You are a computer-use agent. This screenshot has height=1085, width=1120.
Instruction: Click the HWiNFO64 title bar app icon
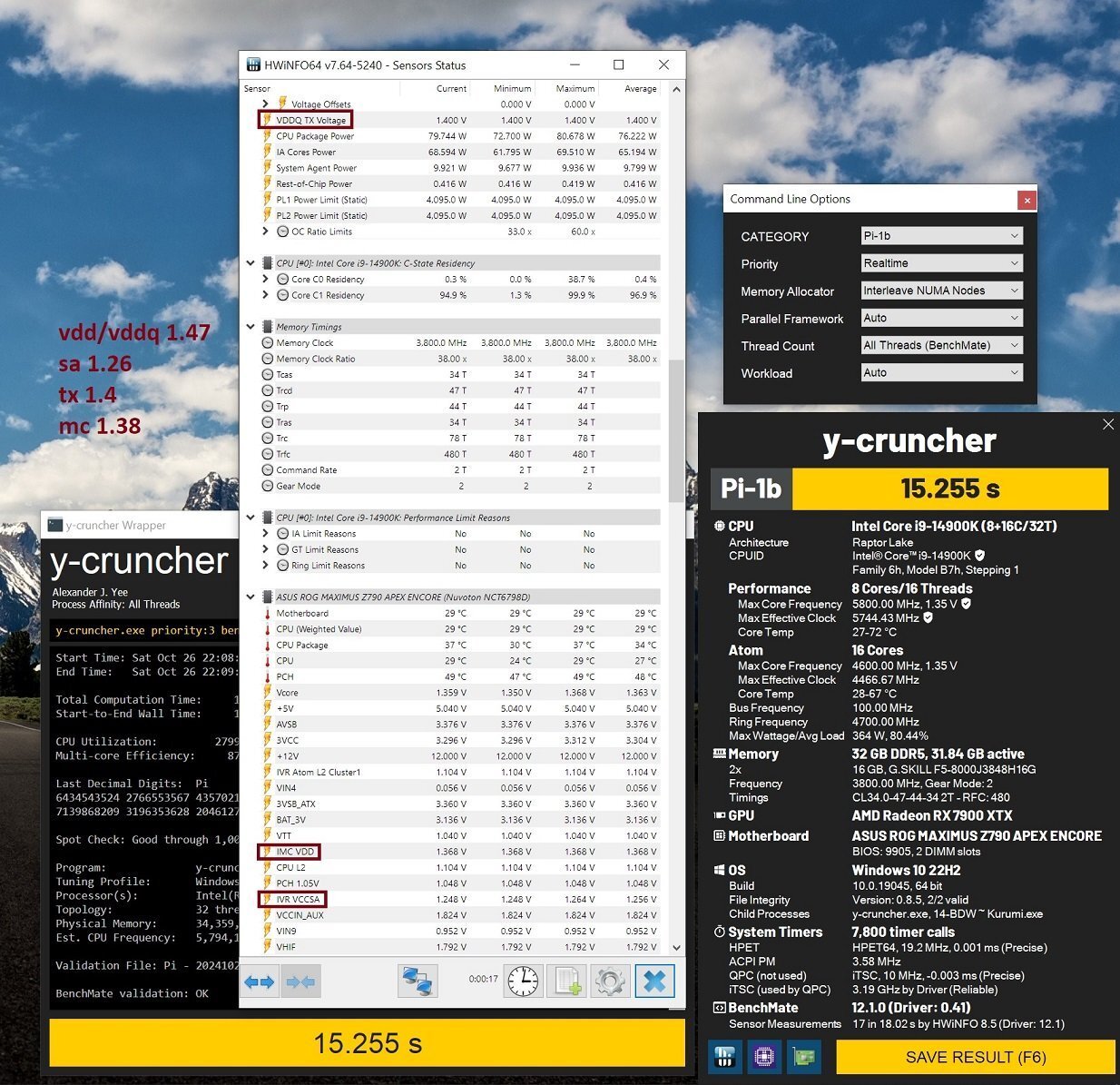(x=251, y=65)
